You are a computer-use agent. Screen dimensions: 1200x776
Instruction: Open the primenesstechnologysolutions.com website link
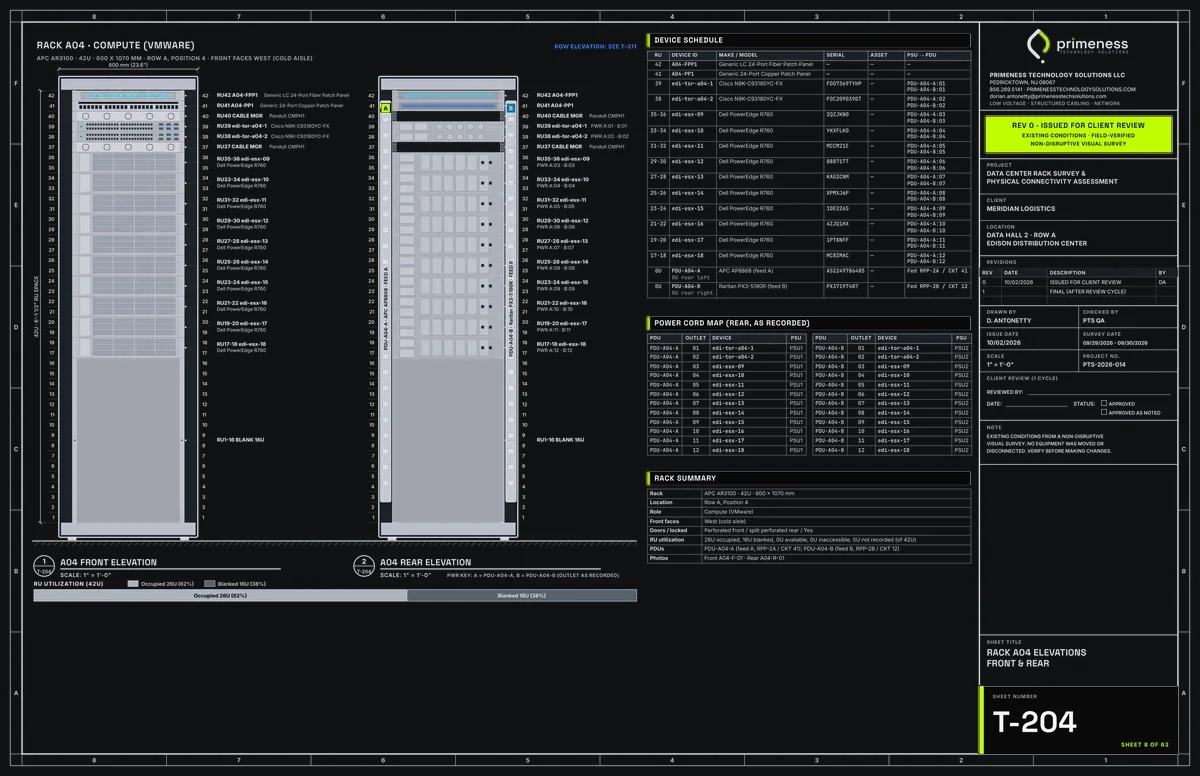click(1082, 89)
